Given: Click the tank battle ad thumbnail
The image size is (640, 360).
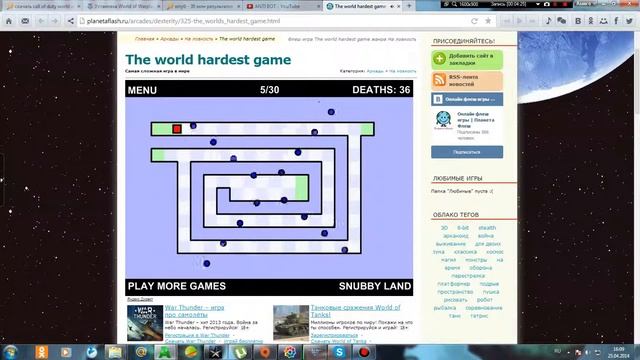Looking at the screenshot, I should [x=291, y=323].
